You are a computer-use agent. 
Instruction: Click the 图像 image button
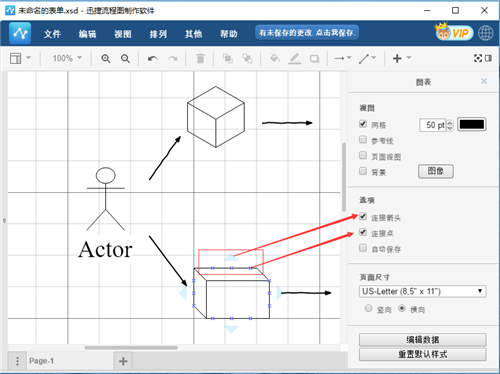click(436, 171)
